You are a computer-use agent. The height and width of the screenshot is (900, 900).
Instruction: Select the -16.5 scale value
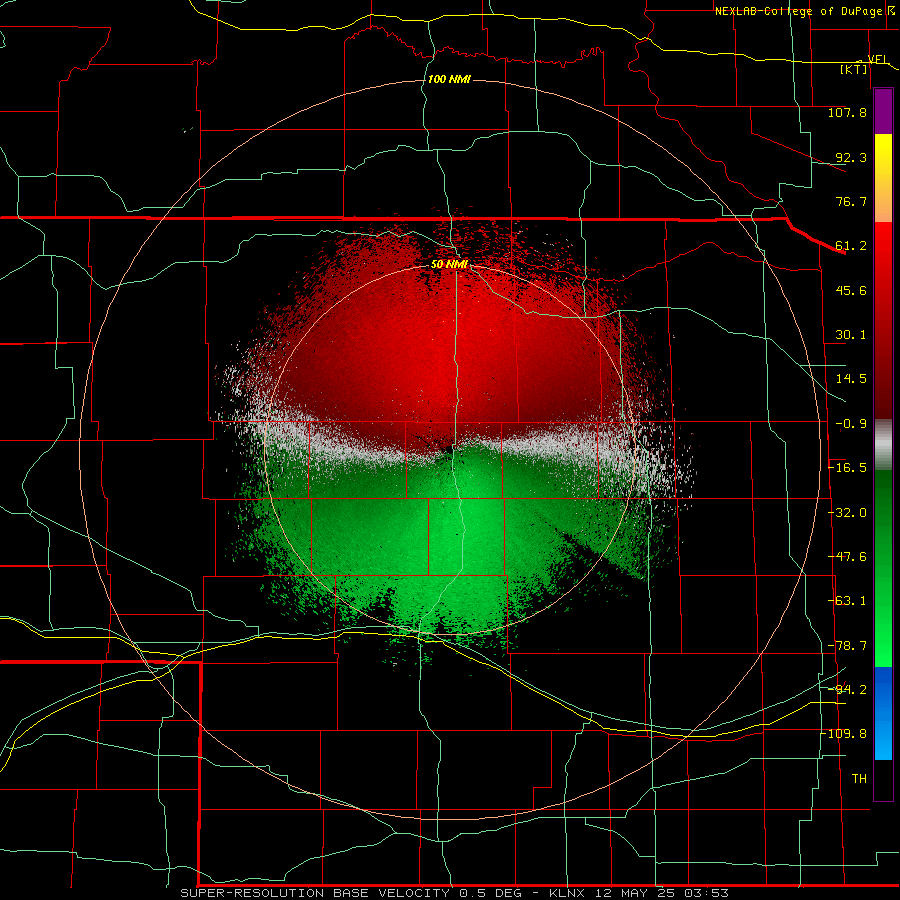pos(847,468)
